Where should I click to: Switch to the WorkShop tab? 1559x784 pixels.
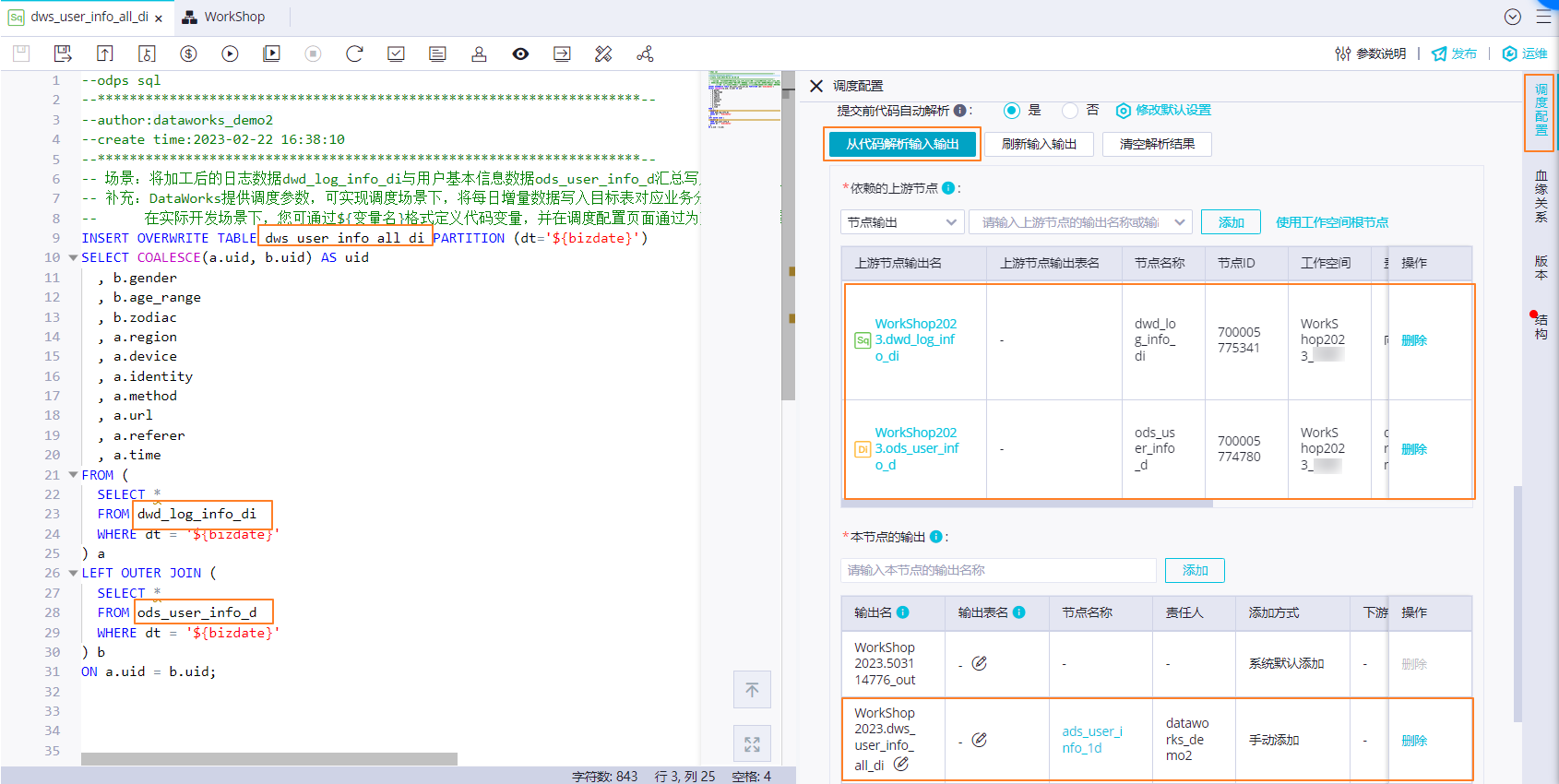click(x=224, y=17)
